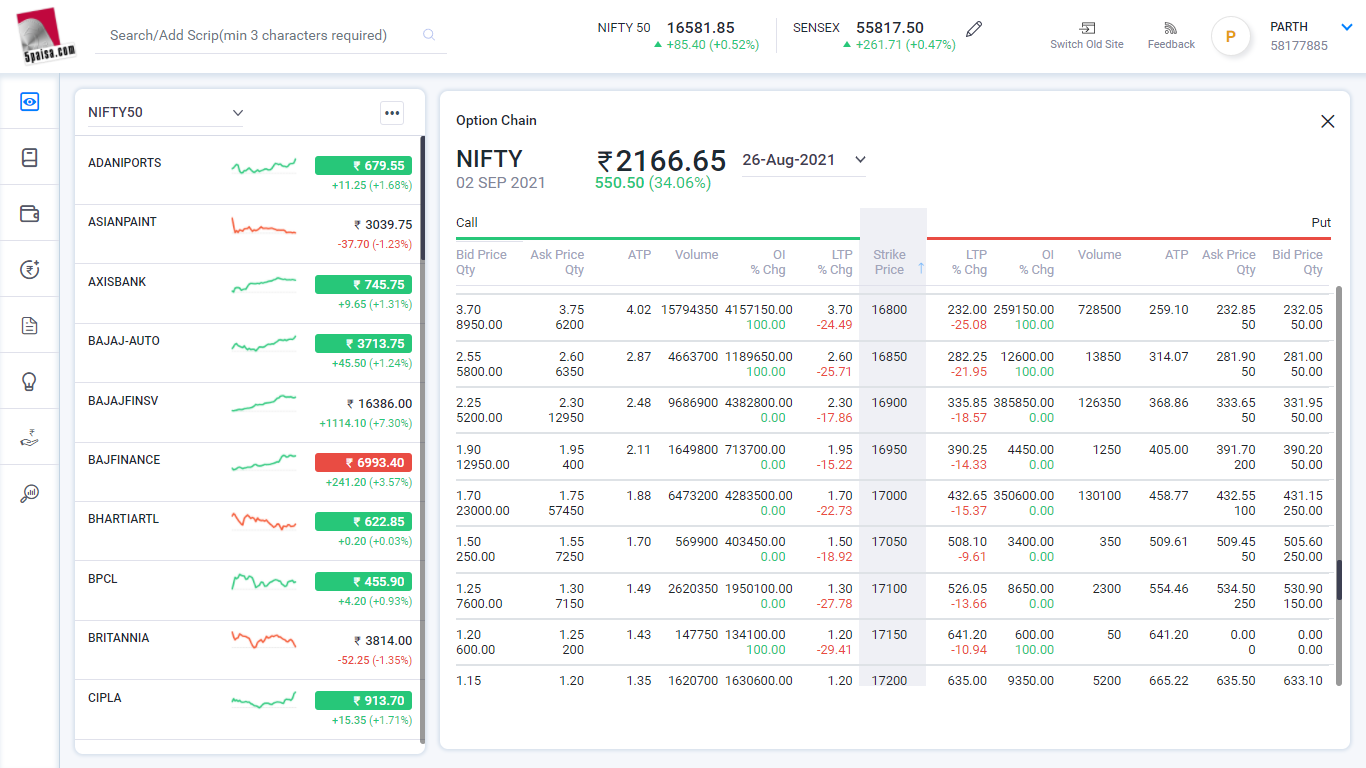Click call volume 15794350
This screenshot has width=1366, height=768.
[689, 310]
